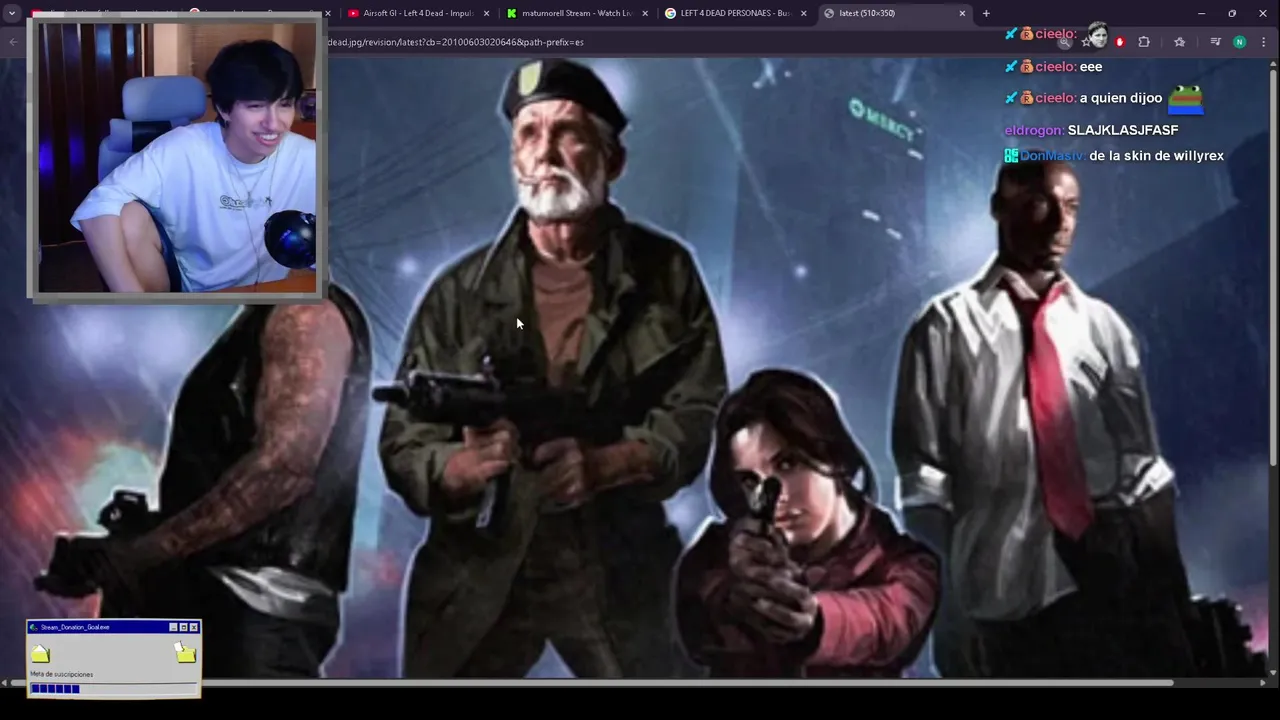Click the cieelo 'eee' chat message
1280x720 pixels.
[x=1091, y=67]
